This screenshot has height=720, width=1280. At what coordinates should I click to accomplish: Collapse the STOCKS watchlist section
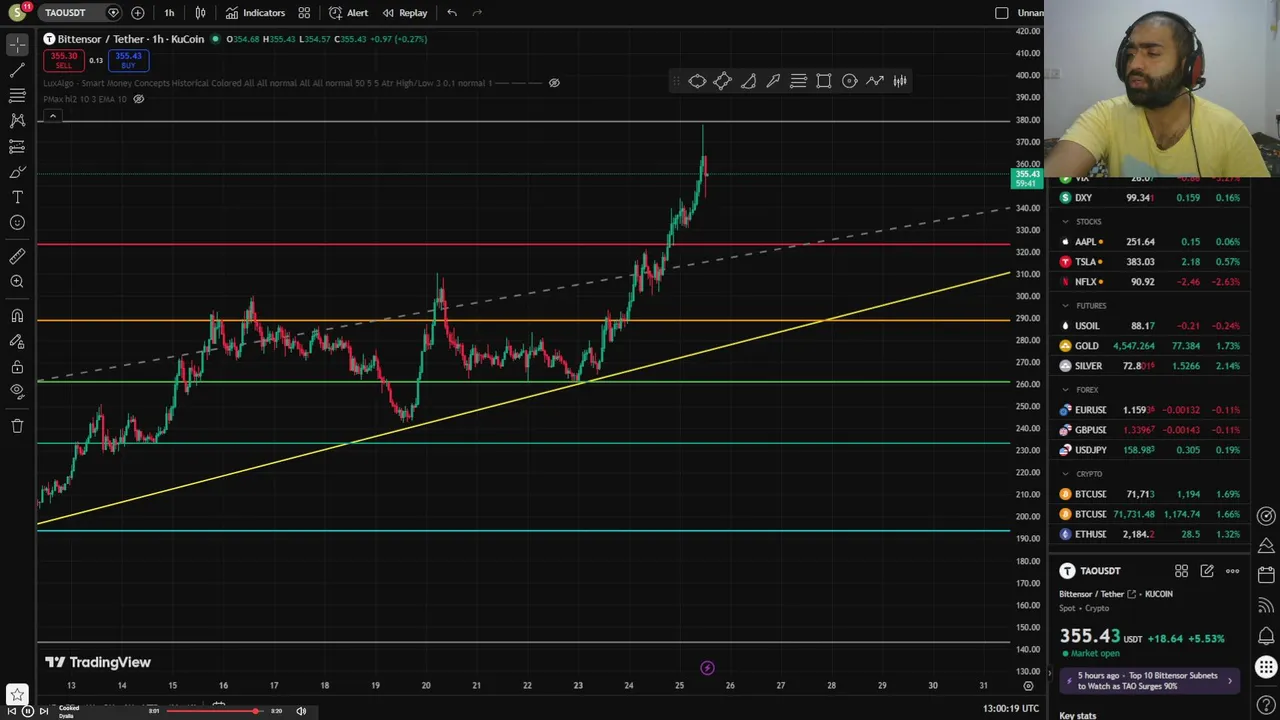[1066, 221]
